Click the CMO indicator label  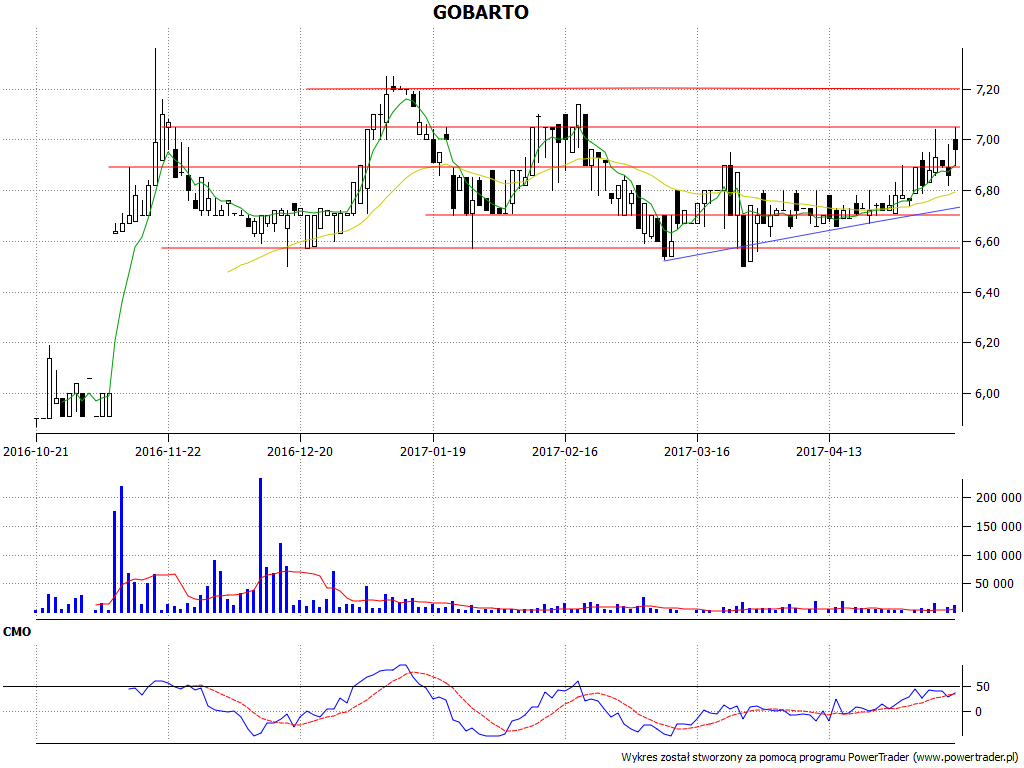tap(17, 632)
